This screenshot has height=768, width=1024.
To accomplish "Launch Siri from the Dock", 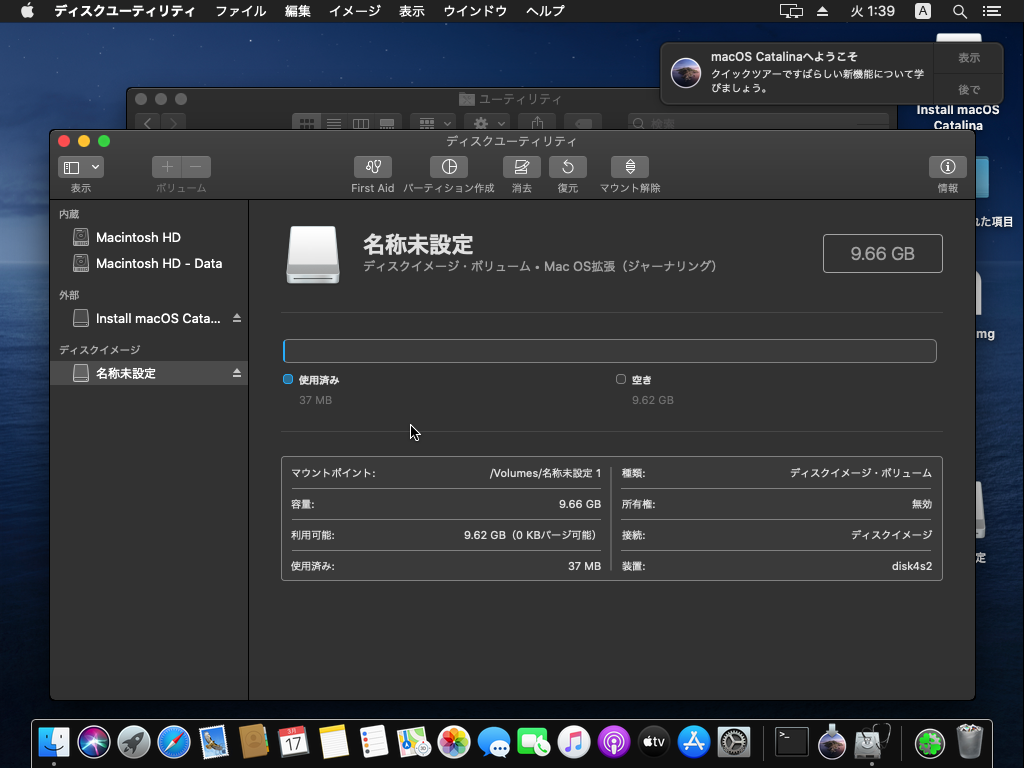I will pyautogui.click(x=93, y=743).
